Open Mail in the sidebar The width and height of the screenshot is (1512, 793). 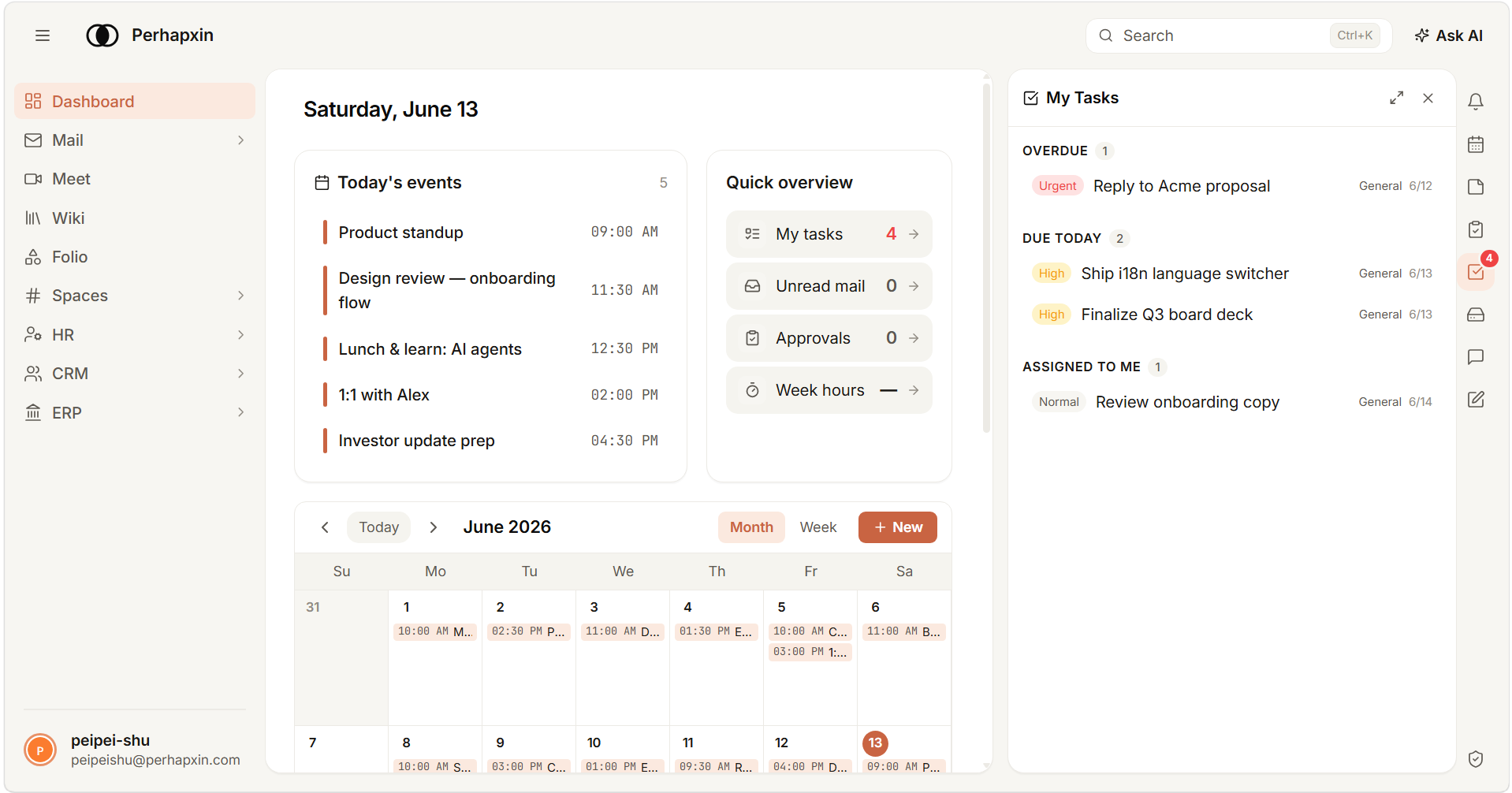tap(135, 140)
